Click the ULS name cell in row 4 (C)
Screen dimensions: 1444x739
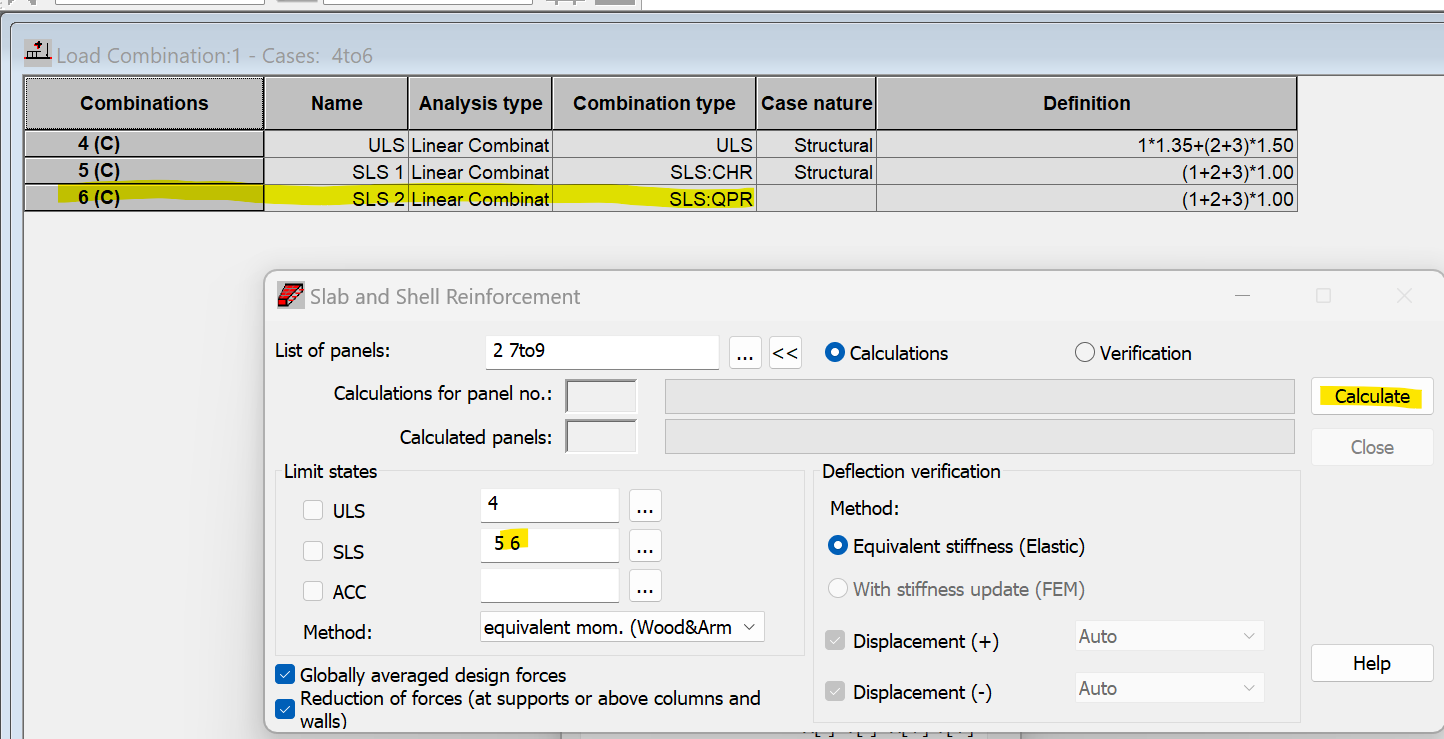tap(336, 145)
